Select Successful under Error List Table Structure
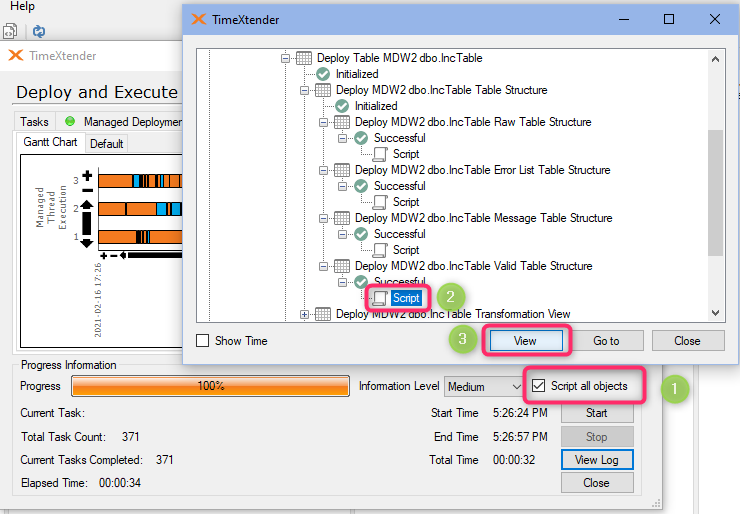The height and width of the screenshot is (514, 740). (x=400, y=186)
